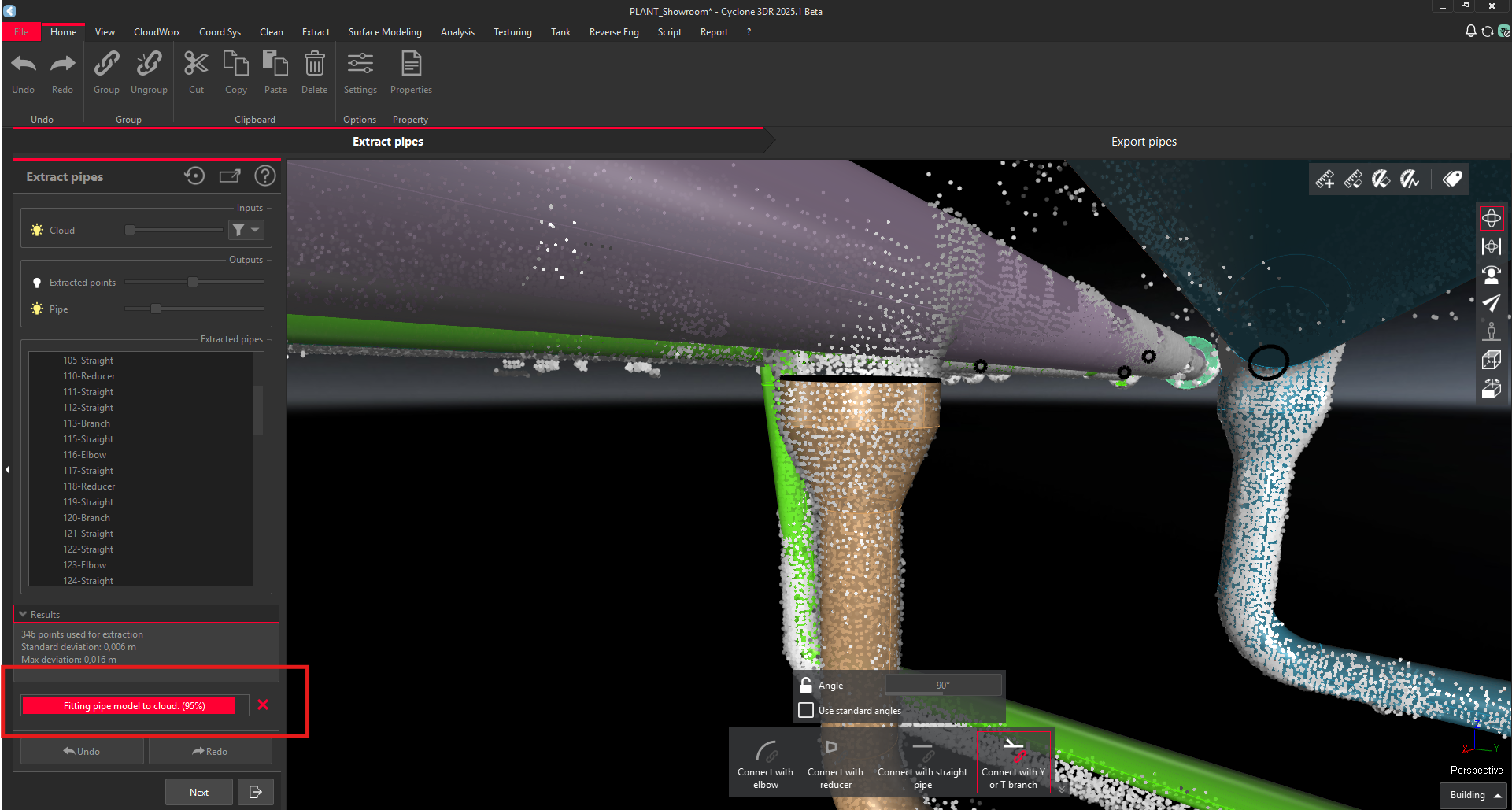The width and height of the screenshot is (1512, 810).
Task: Open the Cloud filter dropdown arrow
Action: click(255, 230)
